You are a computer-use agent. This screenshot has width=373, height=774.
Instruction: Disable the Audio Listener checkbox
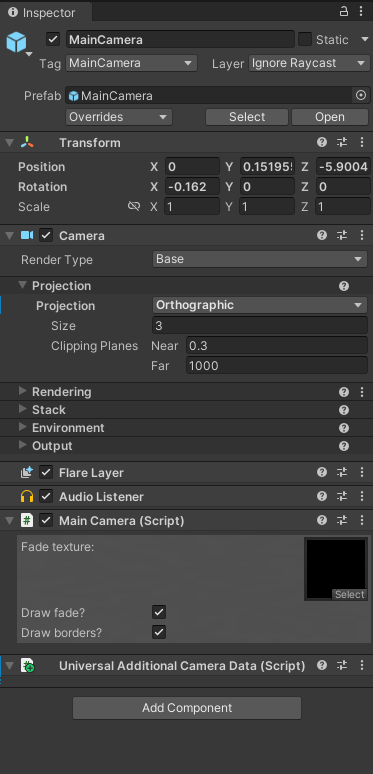tap(46, 496)
